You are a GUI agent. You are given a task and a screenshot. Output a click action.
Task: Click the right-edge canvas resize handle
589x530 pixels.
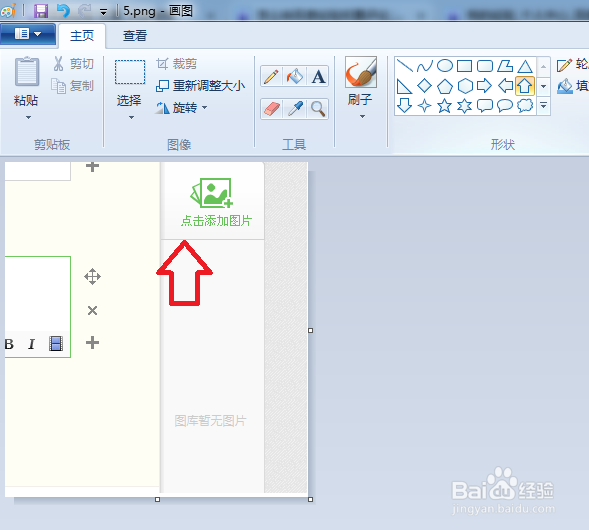[311, 331]
